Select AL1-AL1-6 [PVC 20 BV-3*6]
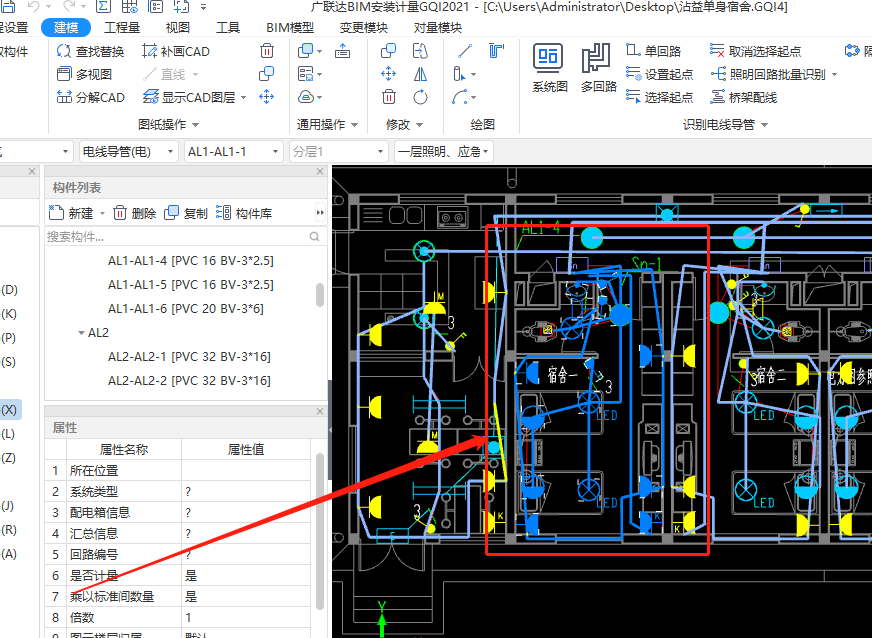 pos(186,308)
